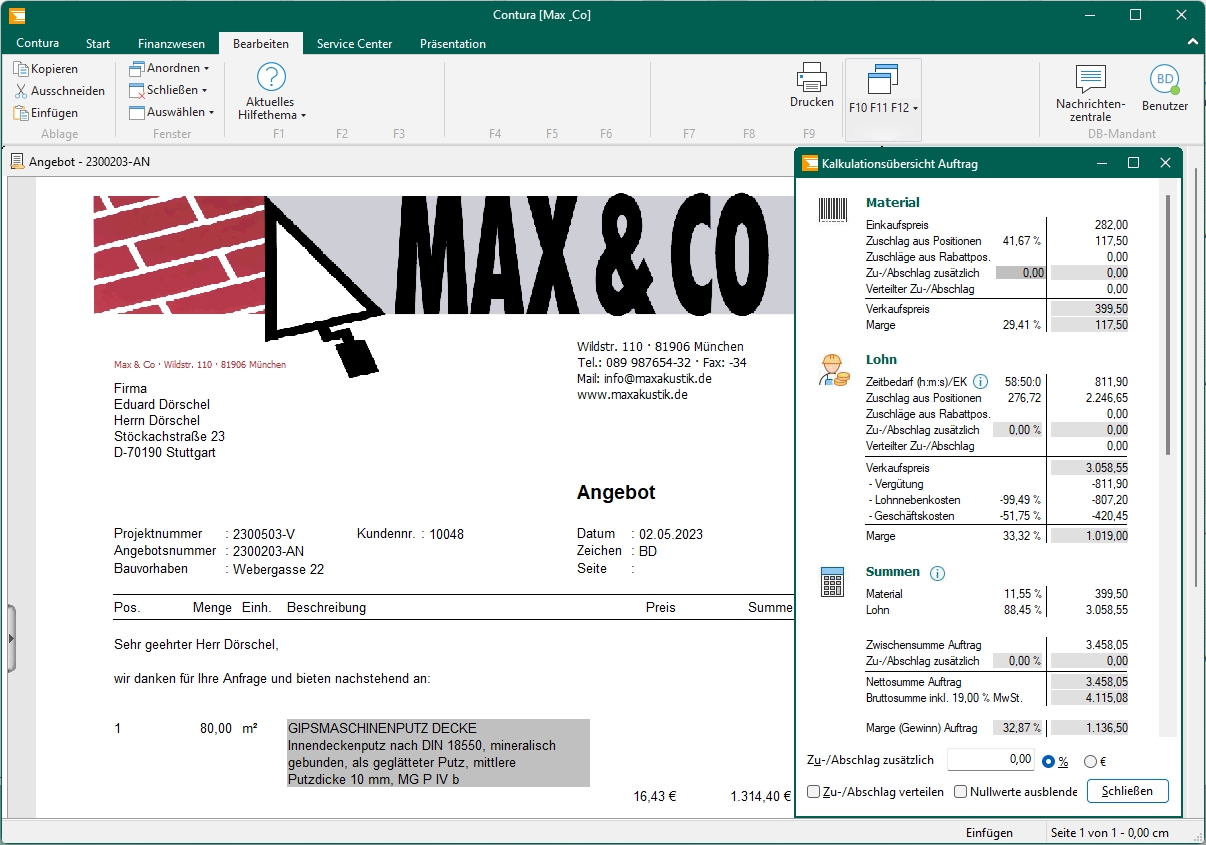Click Lohn Marge value 1.019,00
Image resolution: width=1206 pixels, height=845 pixels.
[x=1089, y=536]
